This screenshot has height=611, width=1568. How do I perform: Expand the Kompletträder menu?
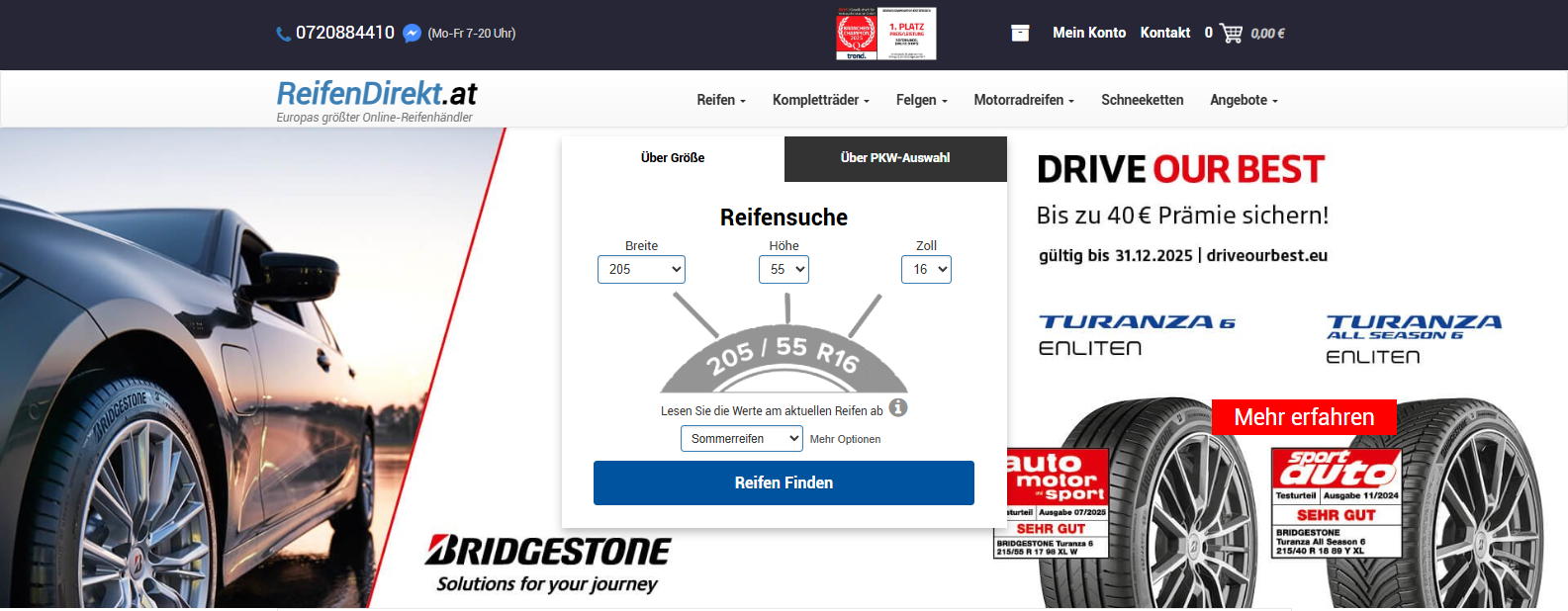[821, 100]
